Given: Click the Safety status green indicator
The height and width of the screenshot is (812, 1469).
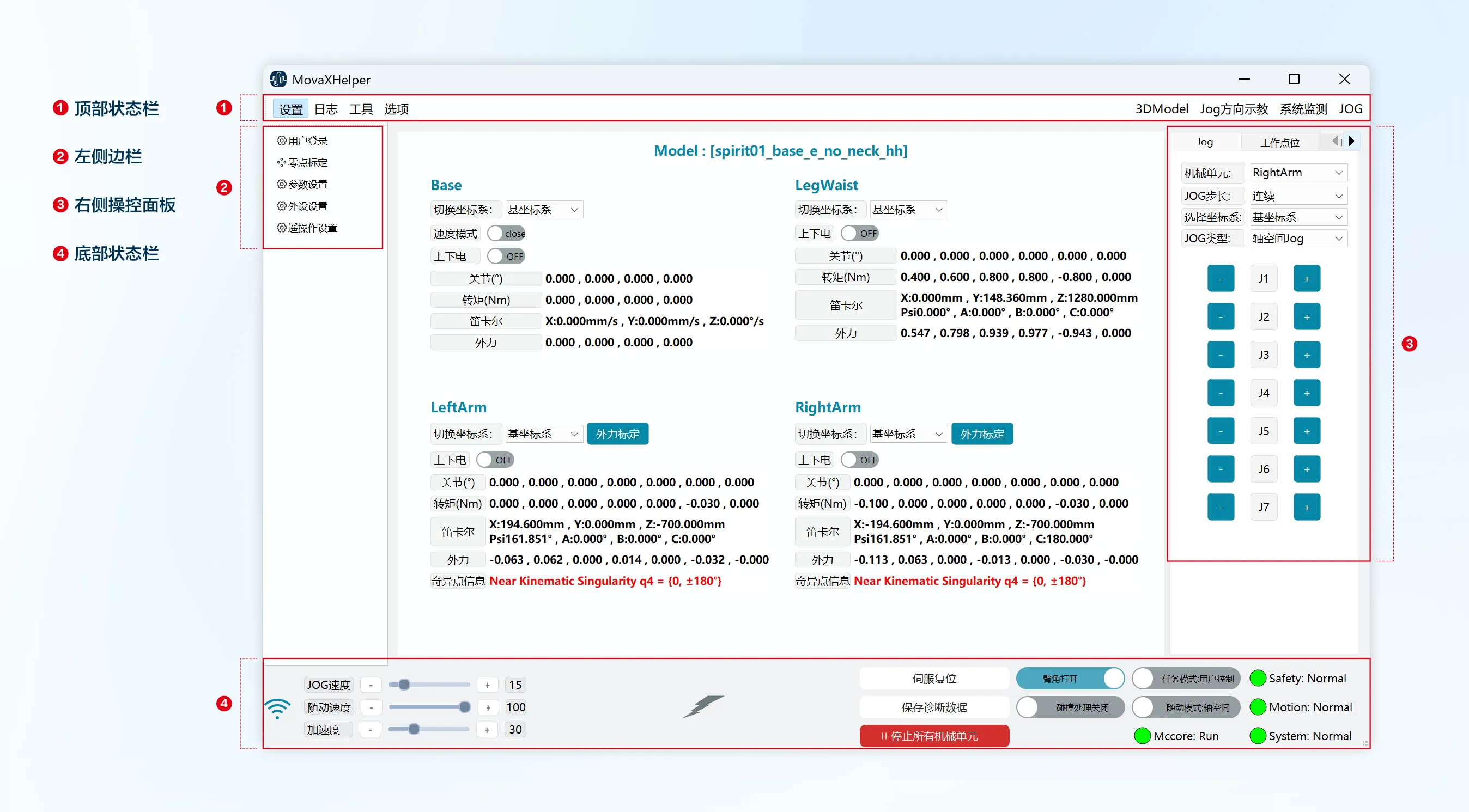Looking at the screenshot, I should (1258, 678).
